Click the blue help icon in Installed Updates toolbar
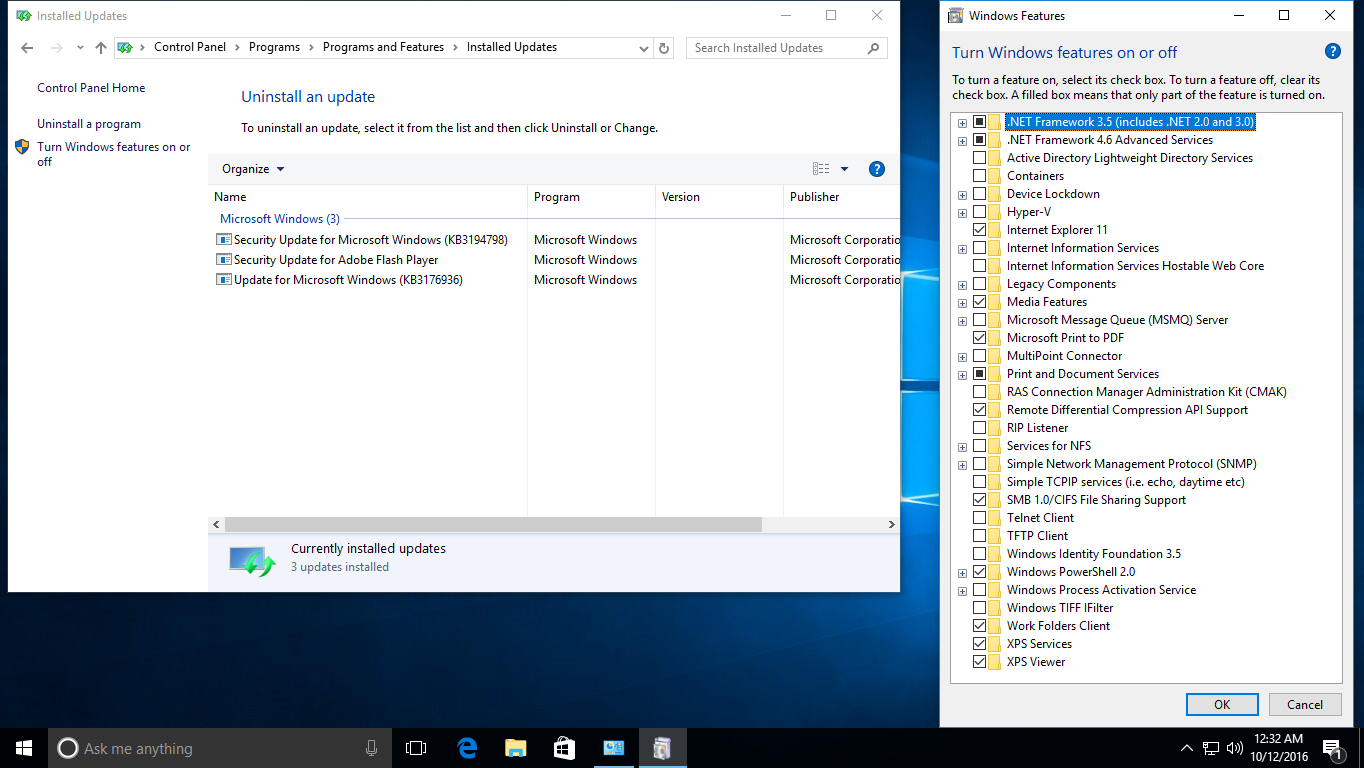The image size is (1364, 768). [877, 169]
